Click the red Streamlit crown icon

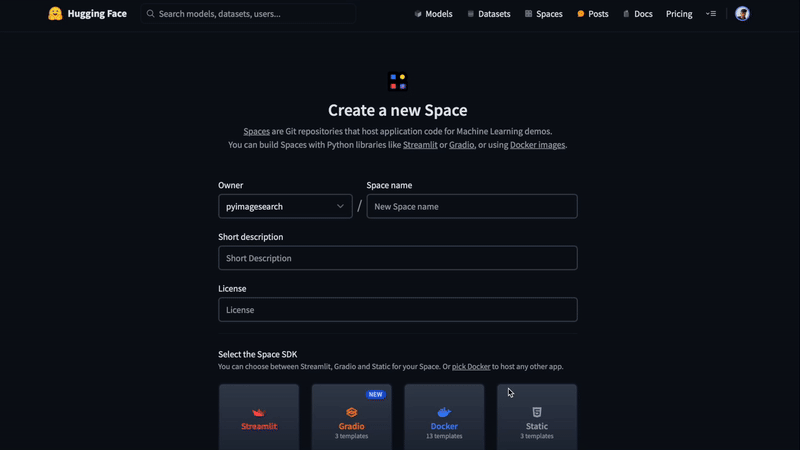tap(259, 412)
